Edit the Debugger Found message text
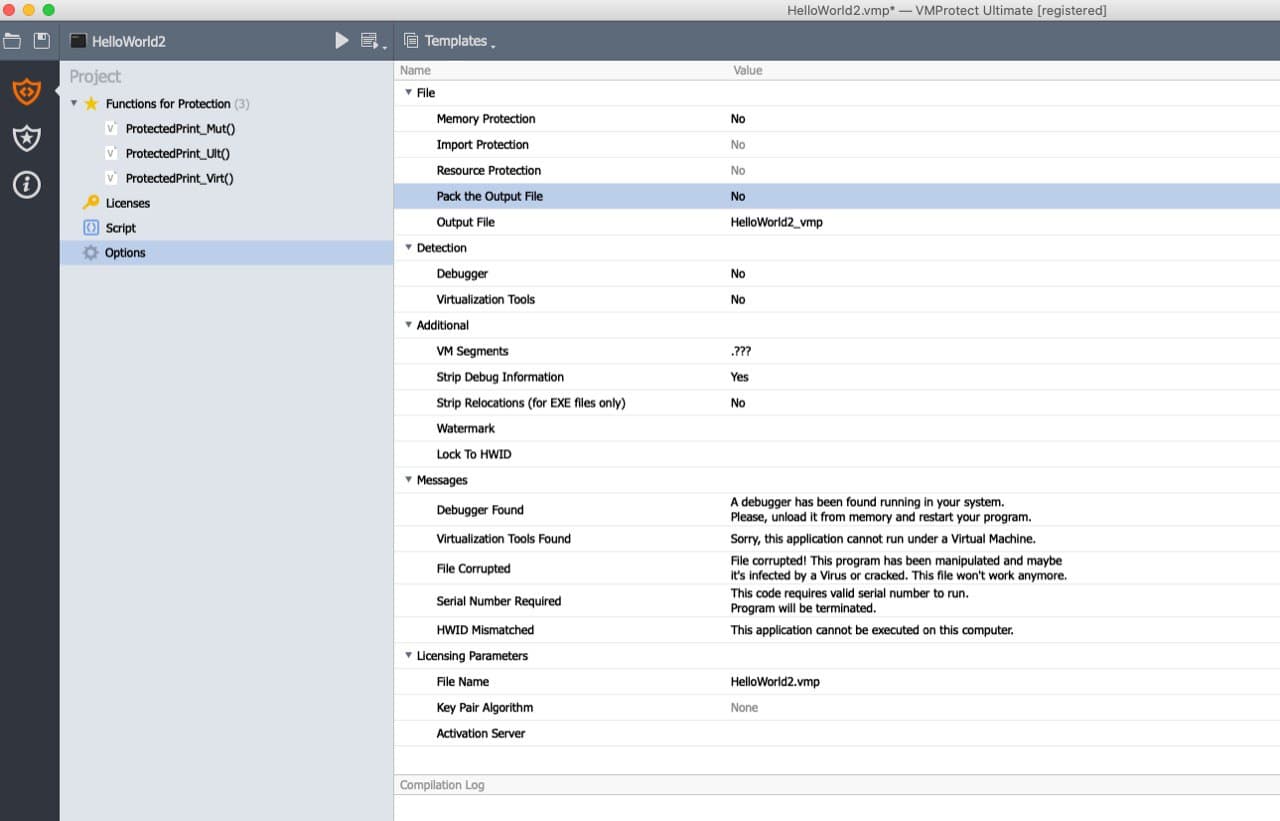This screenshot has width=1280, height=821. pos(880,510)
